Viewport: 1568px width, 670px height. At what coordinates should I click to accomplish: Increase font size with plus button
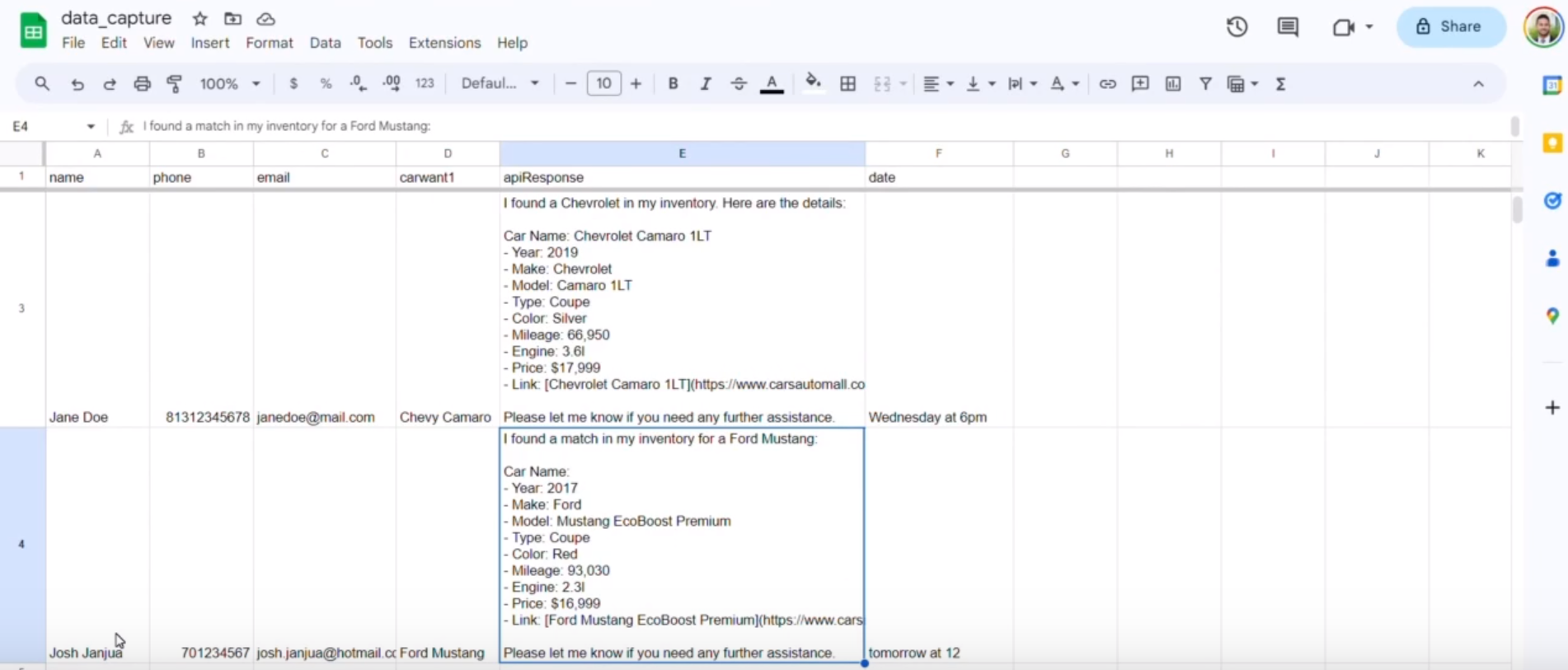coord(636,84)
